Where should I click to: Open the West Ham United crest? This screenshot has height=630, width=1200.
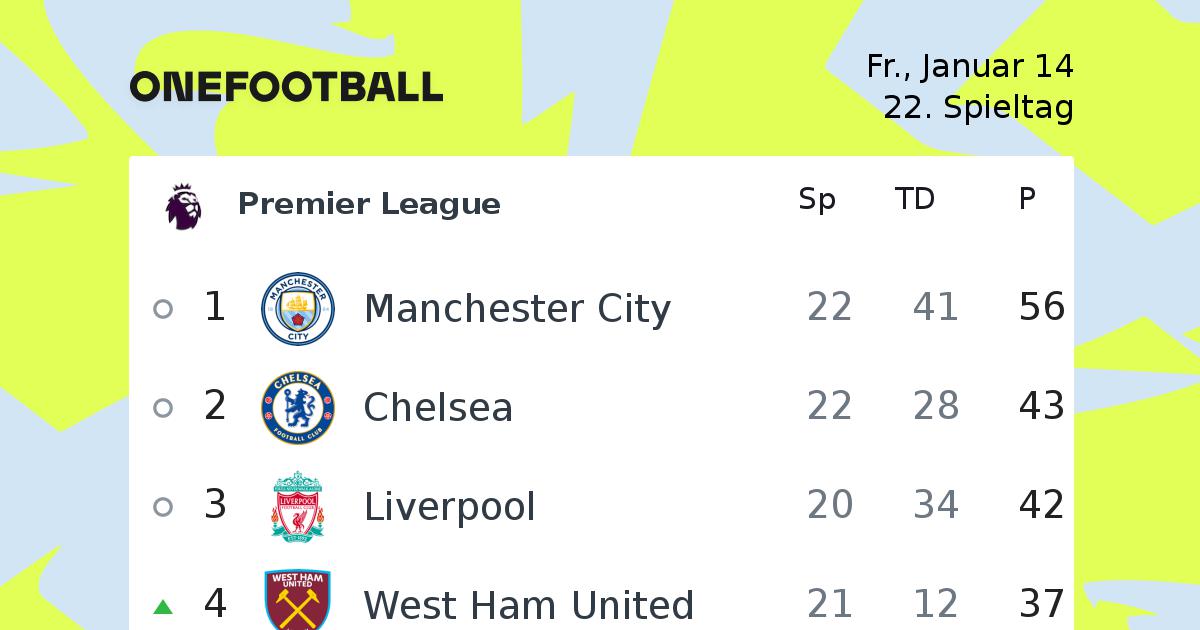click(298, 600)
